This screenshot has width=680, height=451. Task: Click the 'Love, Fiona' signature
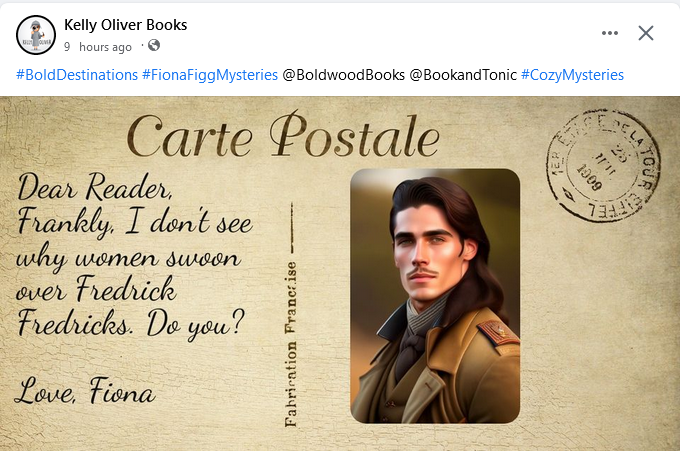click(x=85, y=390)
